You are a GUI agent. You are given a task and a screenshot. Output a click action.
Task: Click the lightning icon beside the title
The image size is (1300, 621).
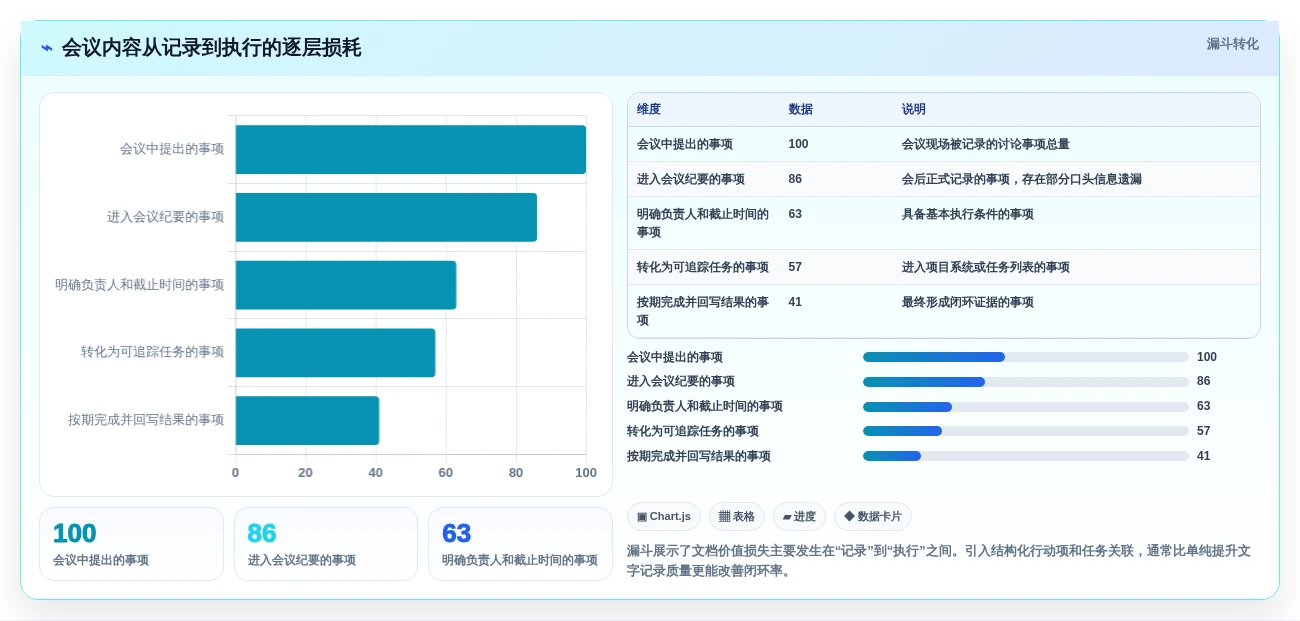point(47,48)
